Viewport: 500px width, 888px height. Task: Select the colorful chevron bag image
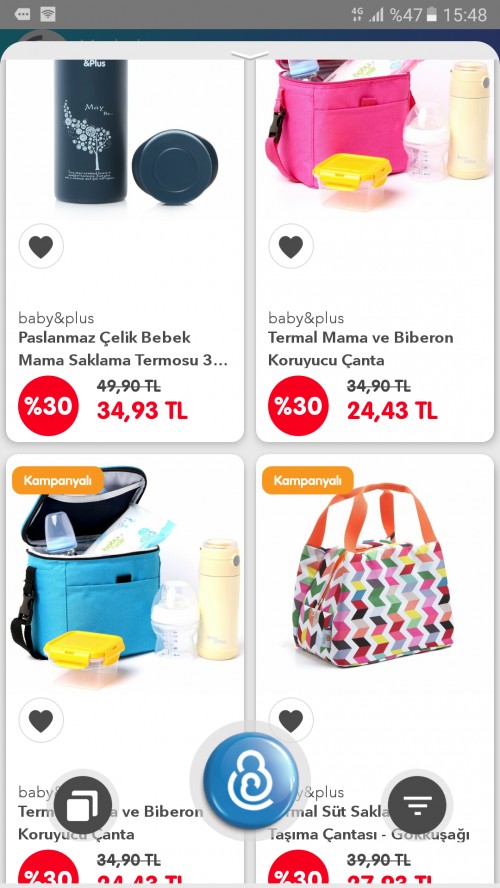click(375, 577)
